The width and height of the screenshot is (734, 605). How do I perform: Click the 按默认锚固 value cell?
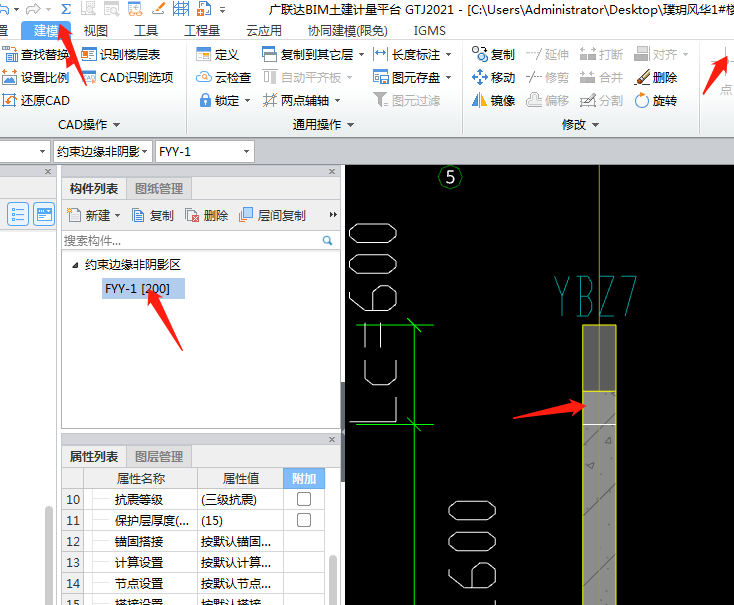[x=240, y=542]
